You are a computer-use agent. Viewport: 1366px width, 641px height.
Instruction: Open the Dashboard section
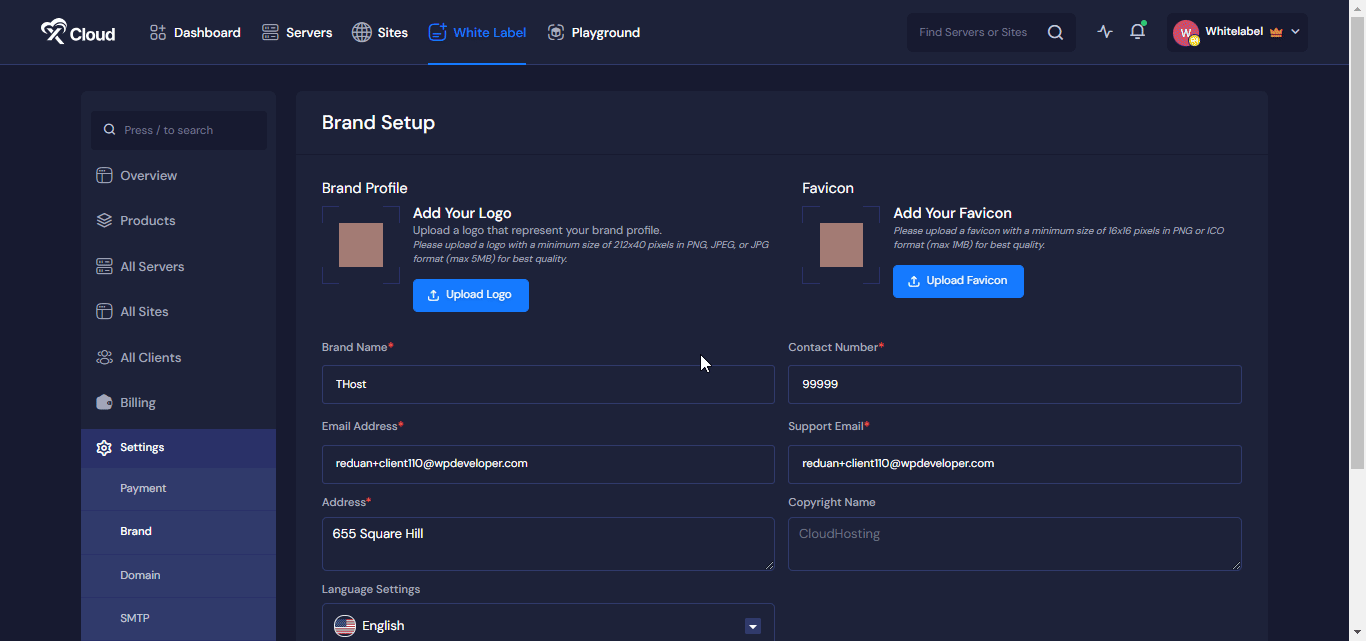coord(194,32)
